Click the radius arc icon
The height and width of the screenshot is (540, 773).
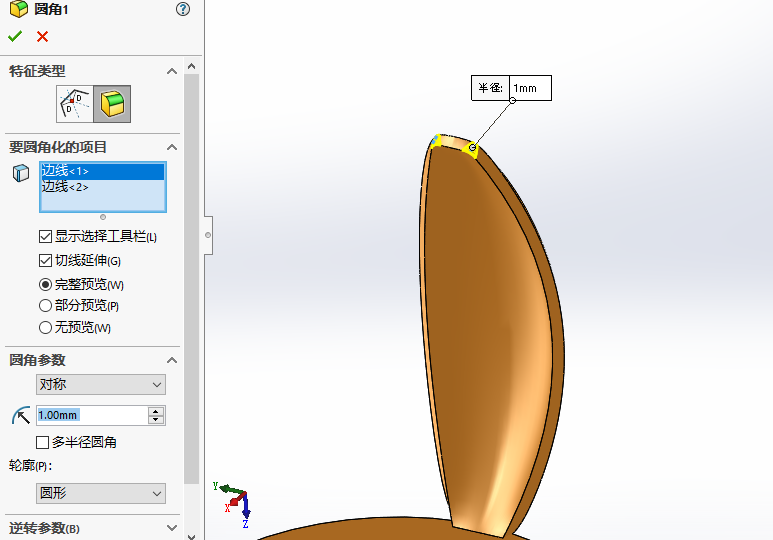(20, 415)
